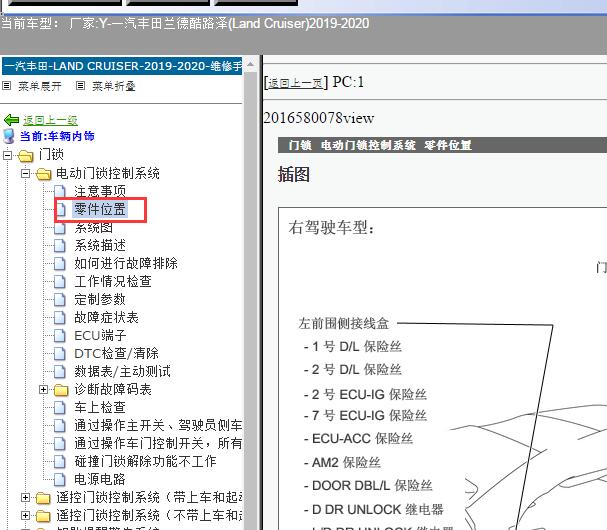The width and height of the screenshot is (607, 530).
Task: Select the 电动门锁控制系统 folder icon
Action: pyautogui.click(x=43, y=174)
